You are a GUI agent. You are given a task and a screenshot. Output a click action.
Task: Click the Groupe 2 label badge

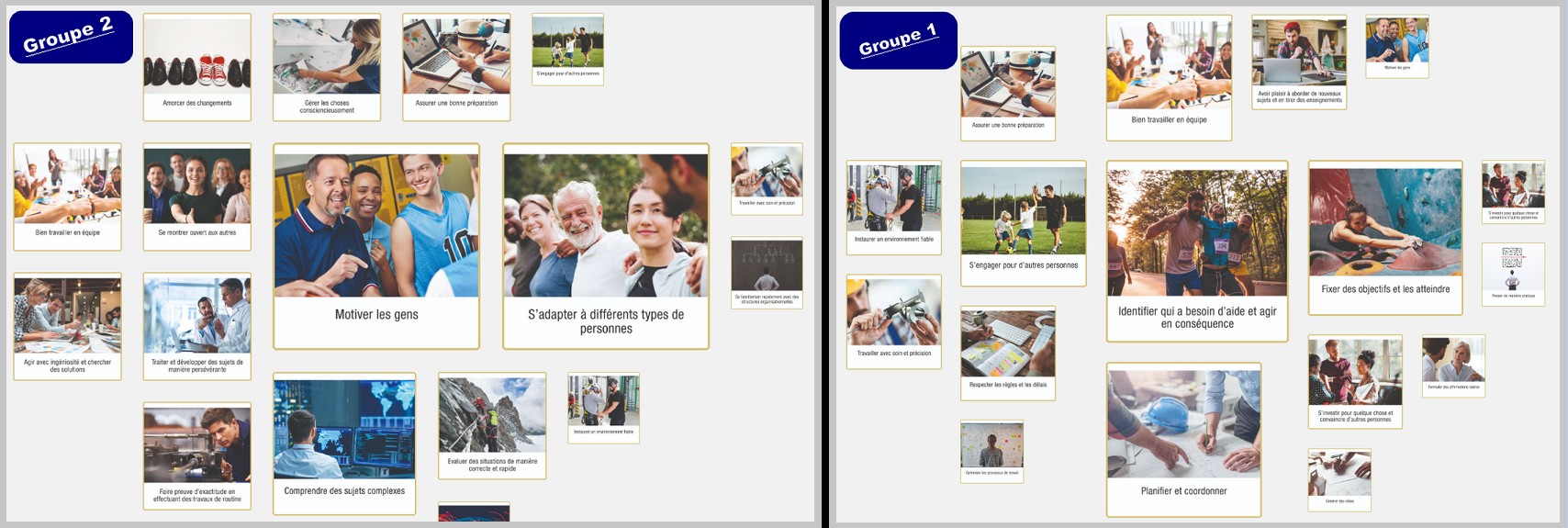tap(71, 37)
